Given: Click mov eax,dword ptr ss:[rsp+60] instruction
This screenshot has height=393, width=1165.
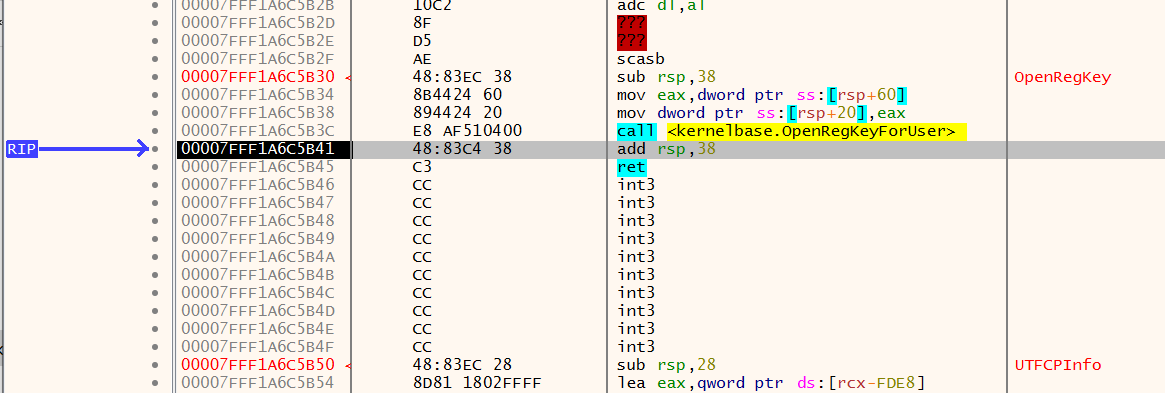Looking at the screenshot, I should 763,95.
